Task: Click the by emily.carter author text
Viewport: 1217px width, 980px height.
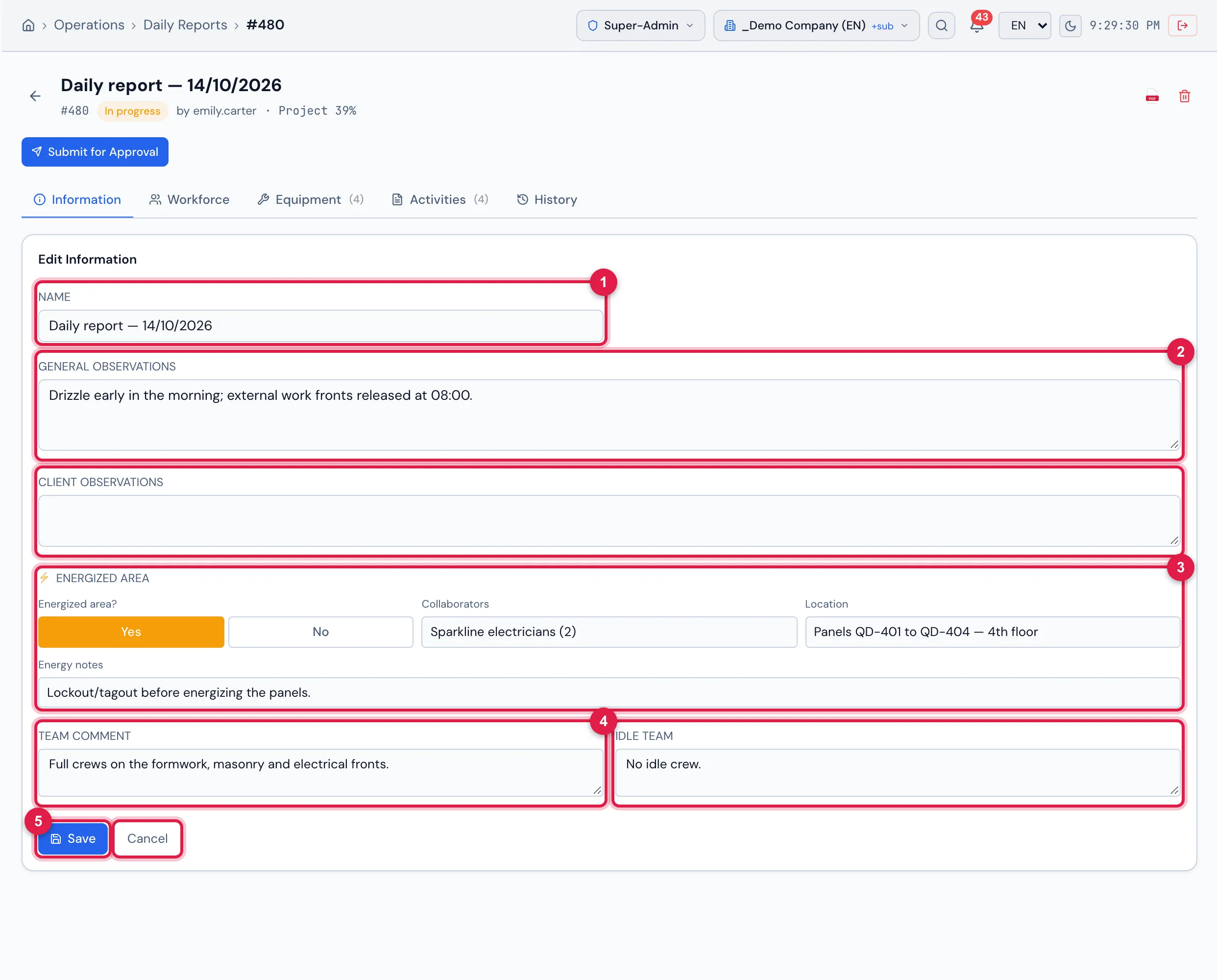Action: click(216, 111)
